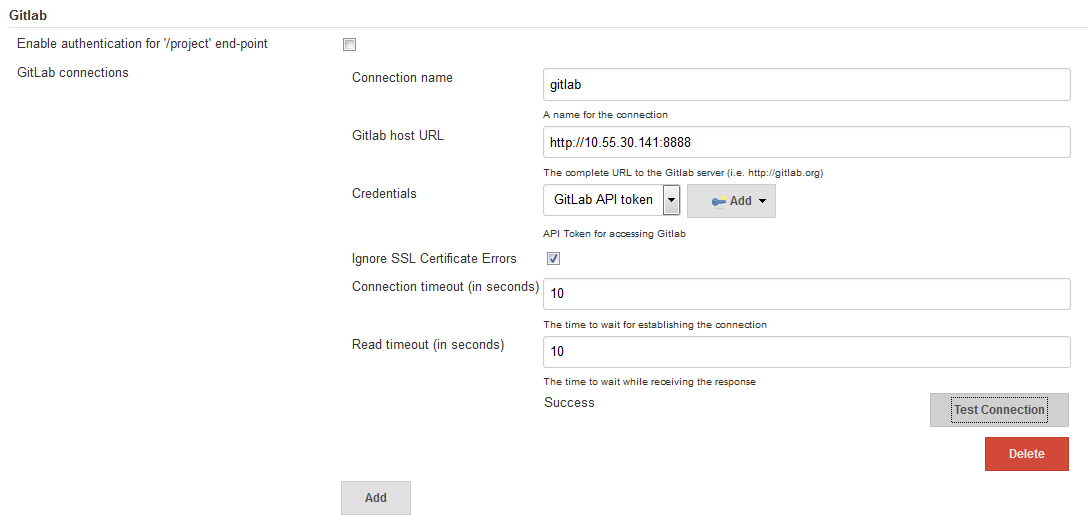This screenshot has width=1088, height=528.
Task: Expand the caret on the credentials Add button
Action: [x=762, y=201]
